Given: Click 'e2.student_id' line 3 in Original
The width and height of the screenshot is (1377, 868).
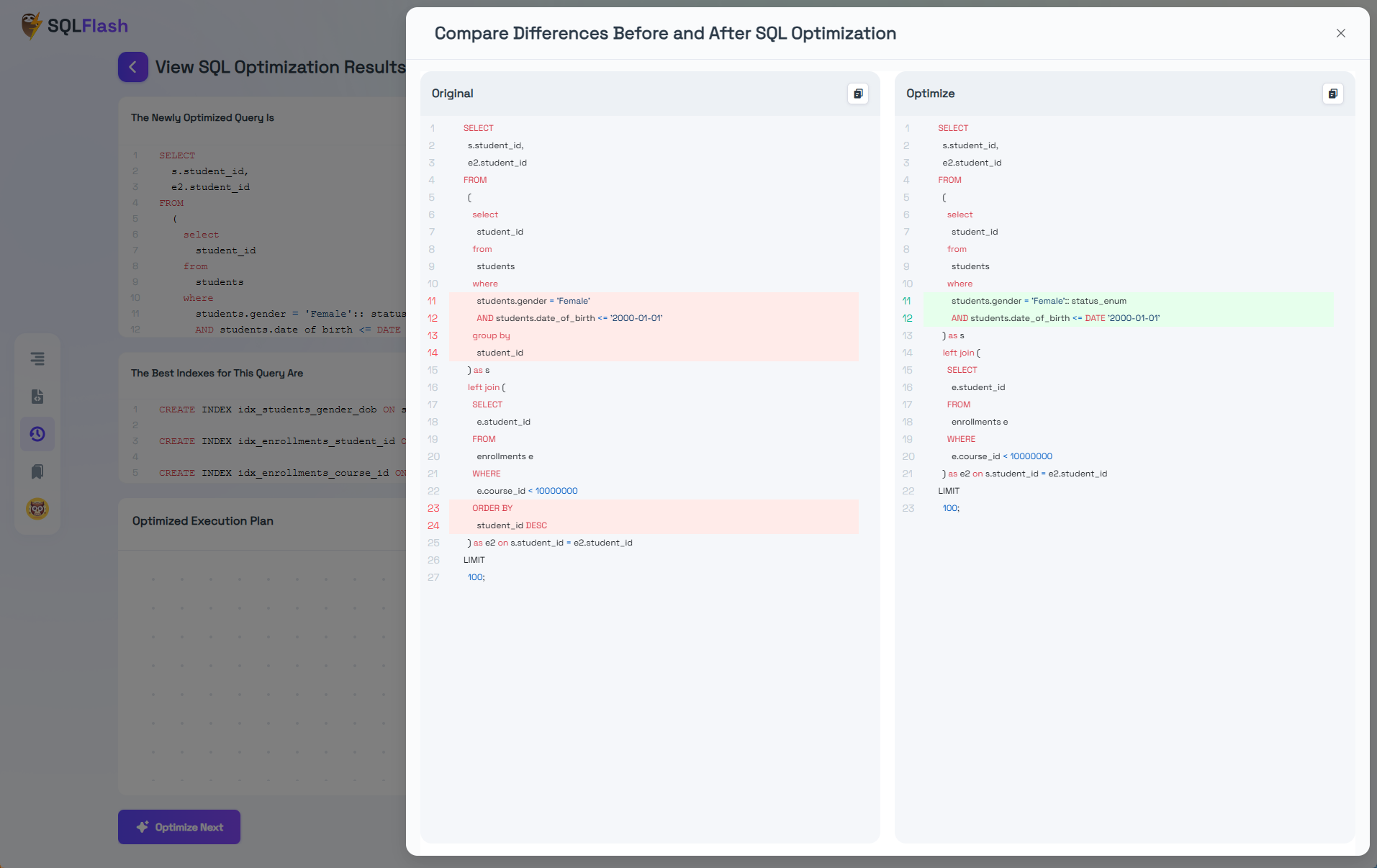Looking at the screenshot, I should coord(497,163).
